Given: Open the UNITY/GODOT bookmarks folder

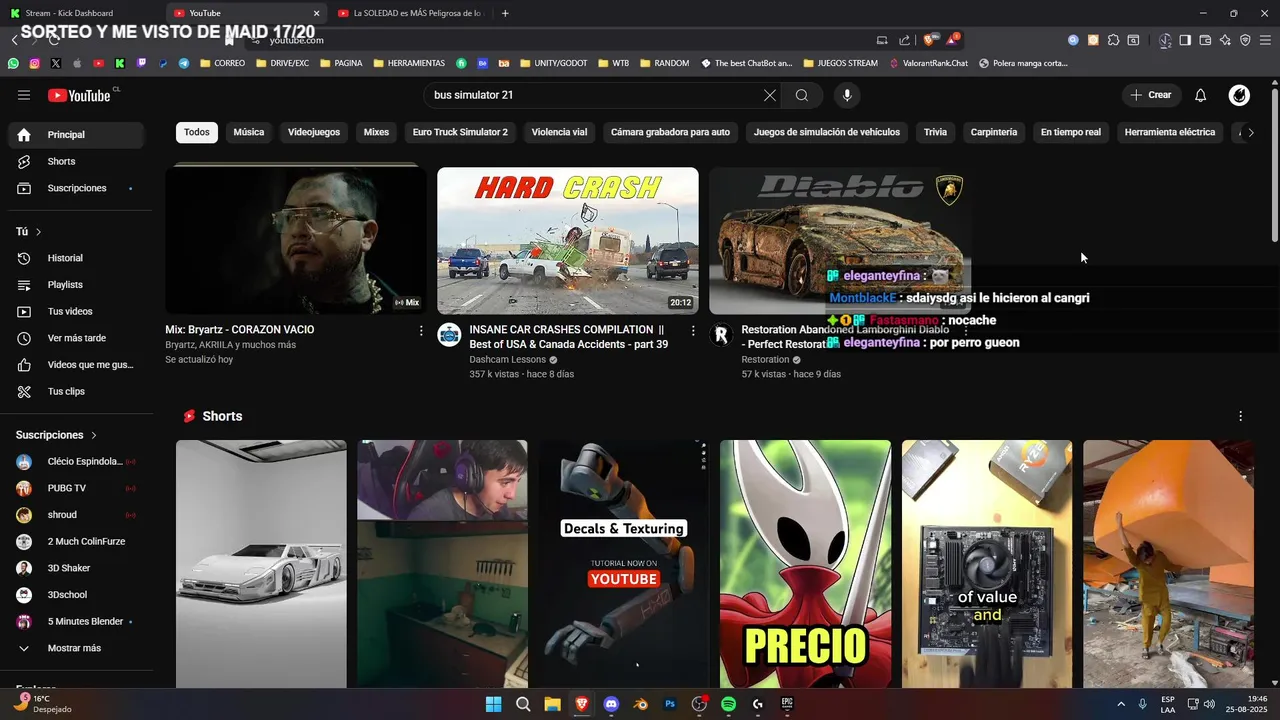Looking at the screenshot, I should (x=553, y=63).
